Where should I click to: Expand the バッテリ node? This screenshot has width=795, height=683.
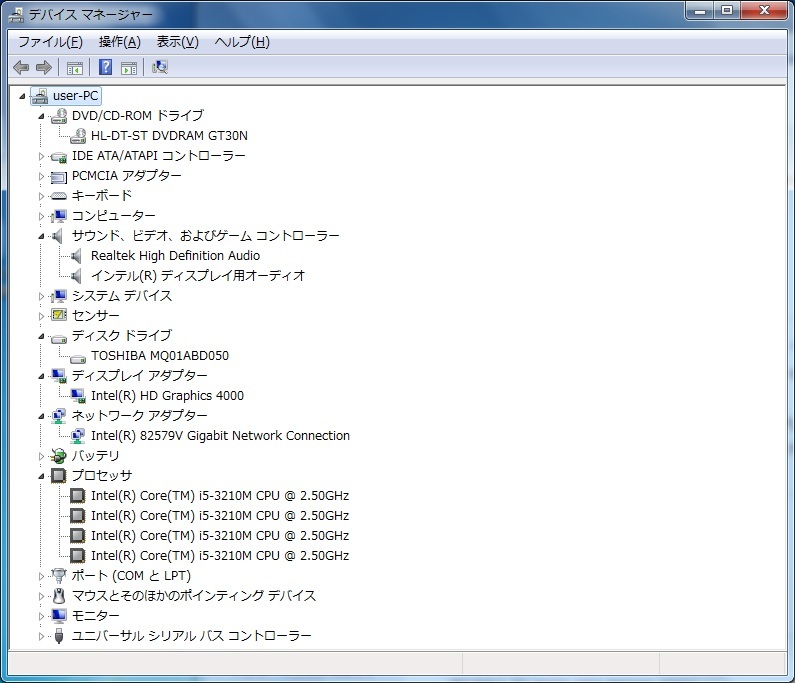(41, 456)
